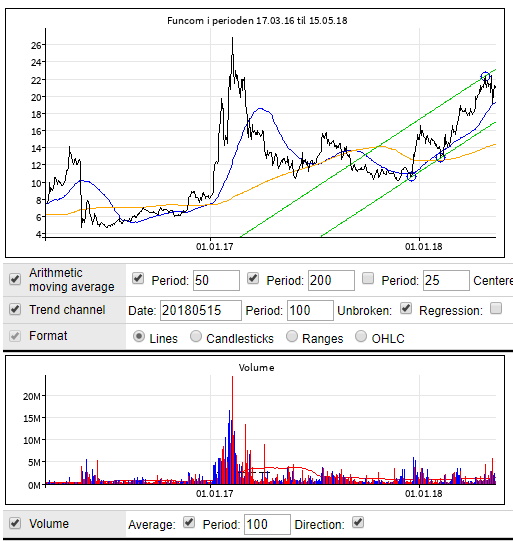Enable the Regression checkbox
The height and width of the screenshot is (541, 513).
pyautogui.click(x=496, y=308)
